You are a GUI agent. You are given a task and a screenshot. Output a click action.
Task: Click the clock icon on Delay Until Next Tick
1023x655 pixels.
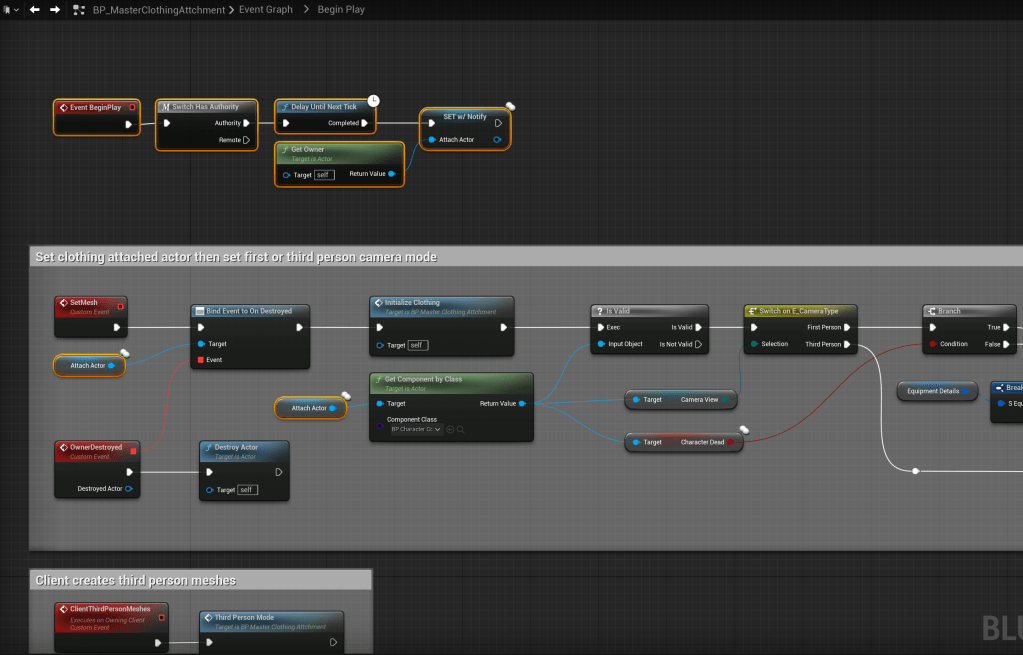[373, 100]
